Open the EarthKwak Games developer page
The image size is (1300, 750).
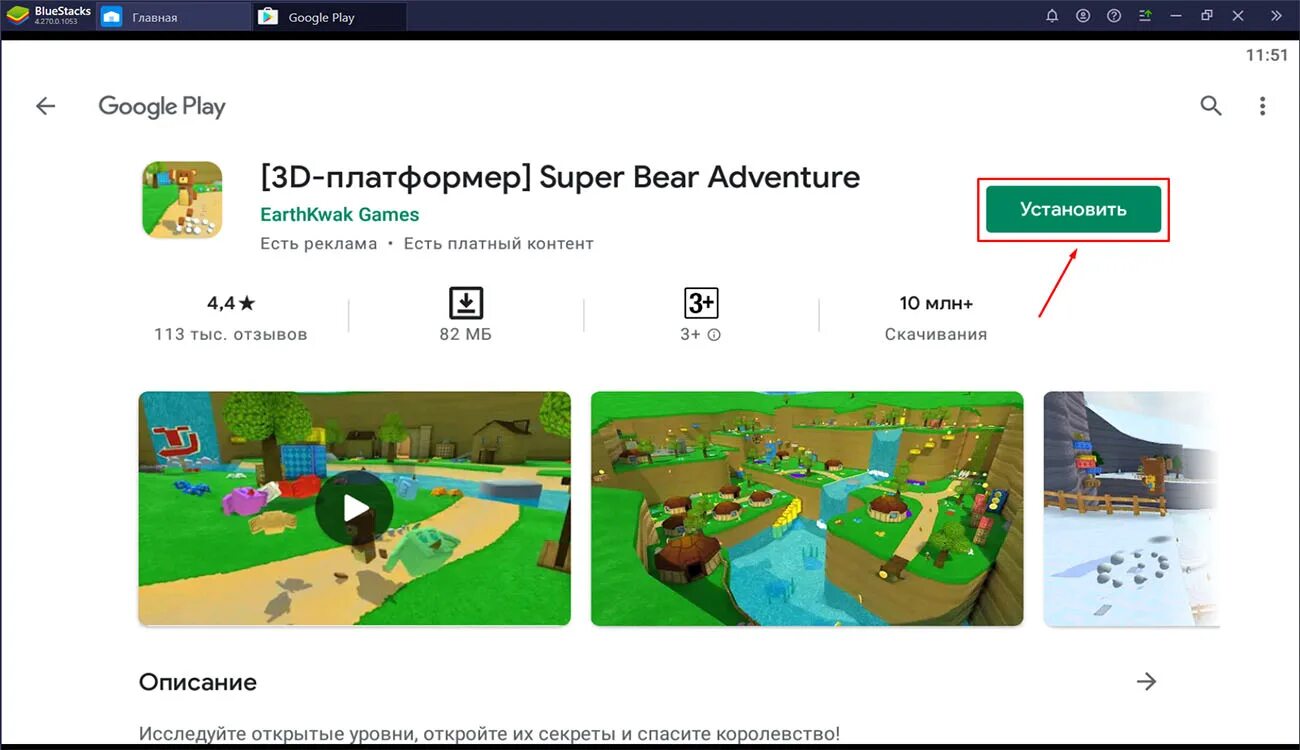tap(339, 214)
